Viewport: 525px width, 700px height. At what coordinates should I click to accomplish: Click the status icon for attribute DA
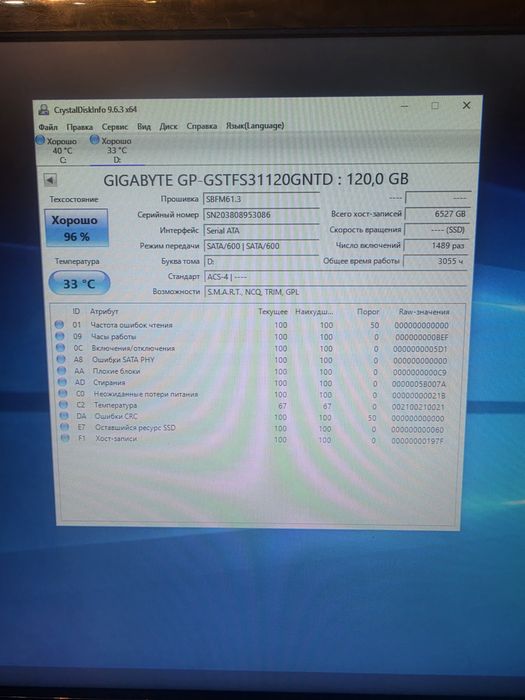pyautogui.click(x=64, y=416)
